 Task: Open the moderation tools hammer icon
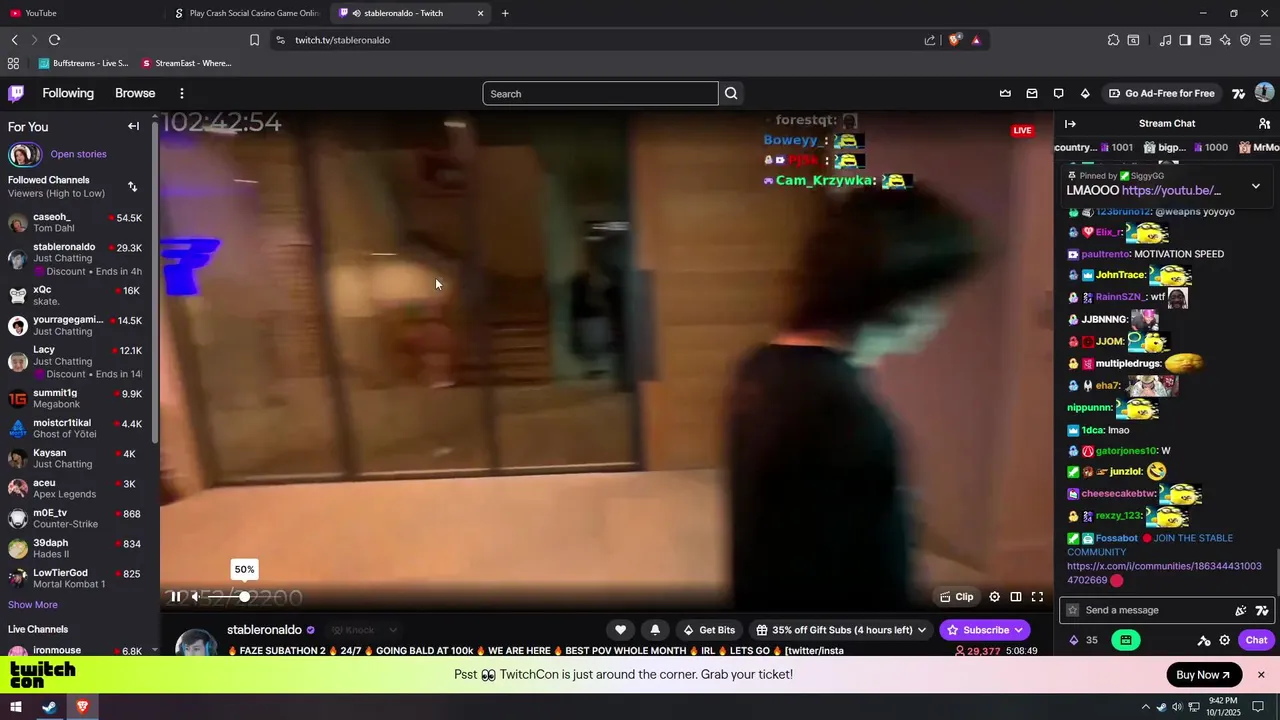[x=1203, y=640]
